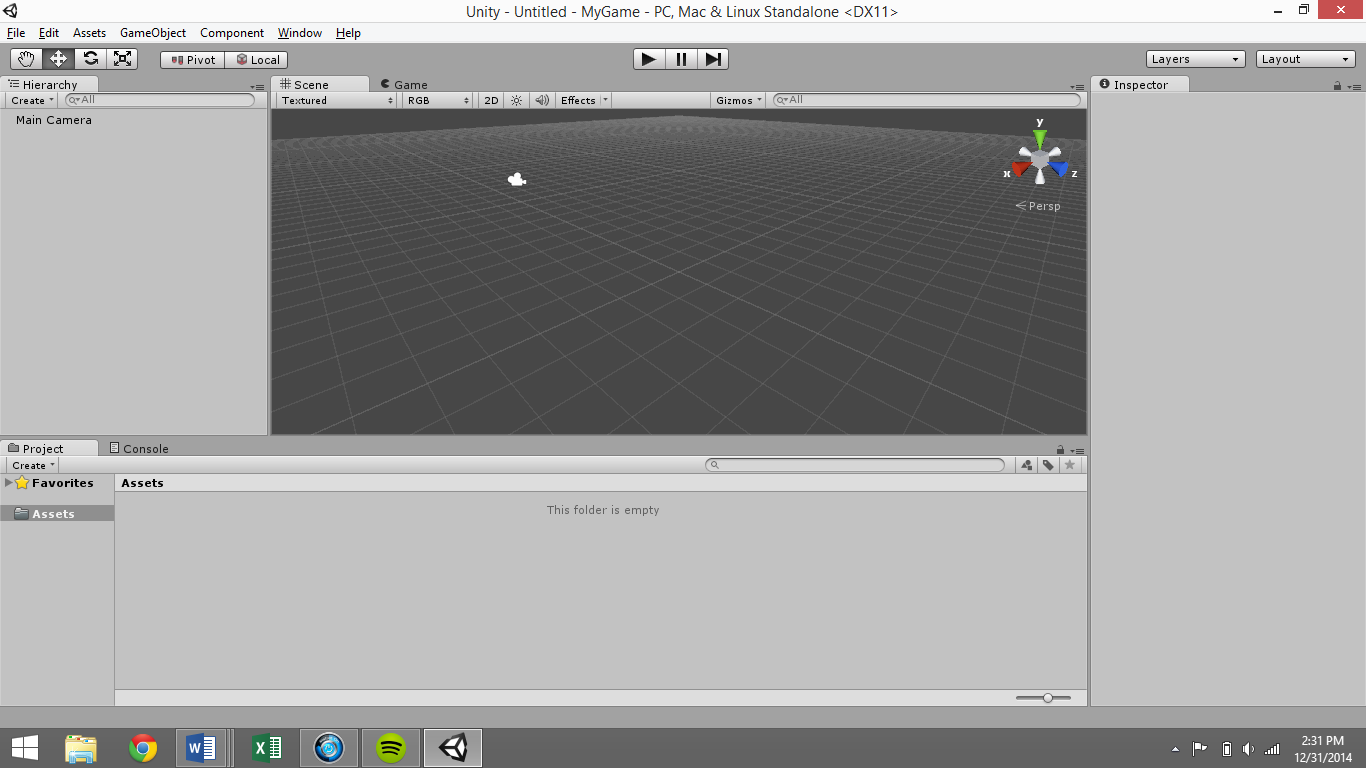Click the red X axis cone of the scene gizmo
Viewport: 1366px width, 768px height.
tap(1020, 169)
